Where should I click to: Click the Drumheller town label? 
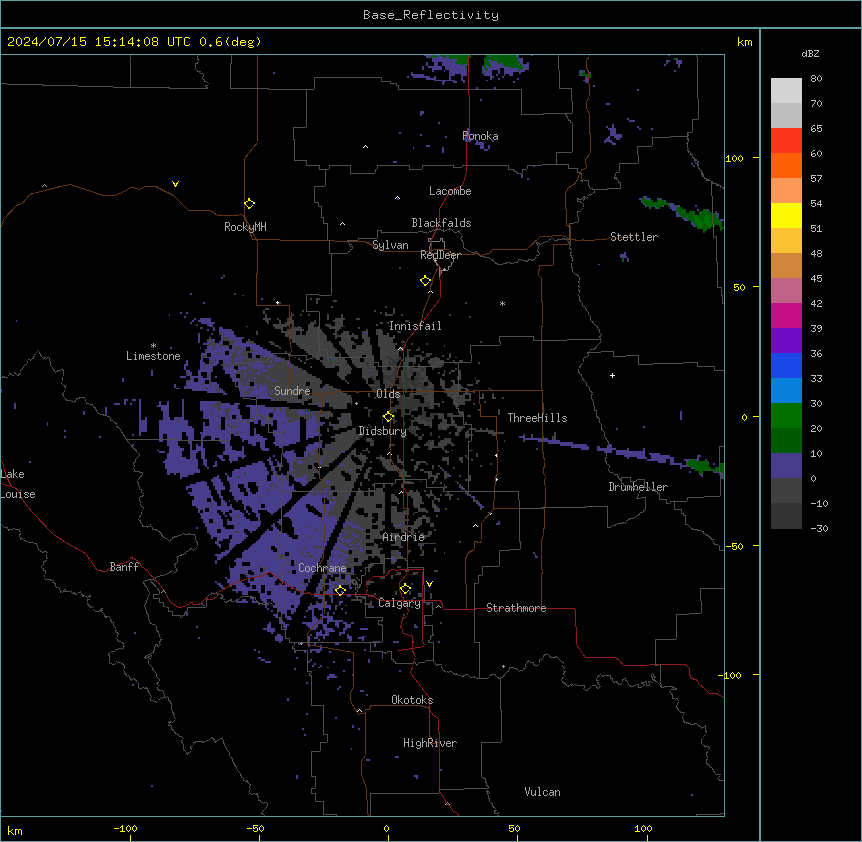(x=638, y=487)
